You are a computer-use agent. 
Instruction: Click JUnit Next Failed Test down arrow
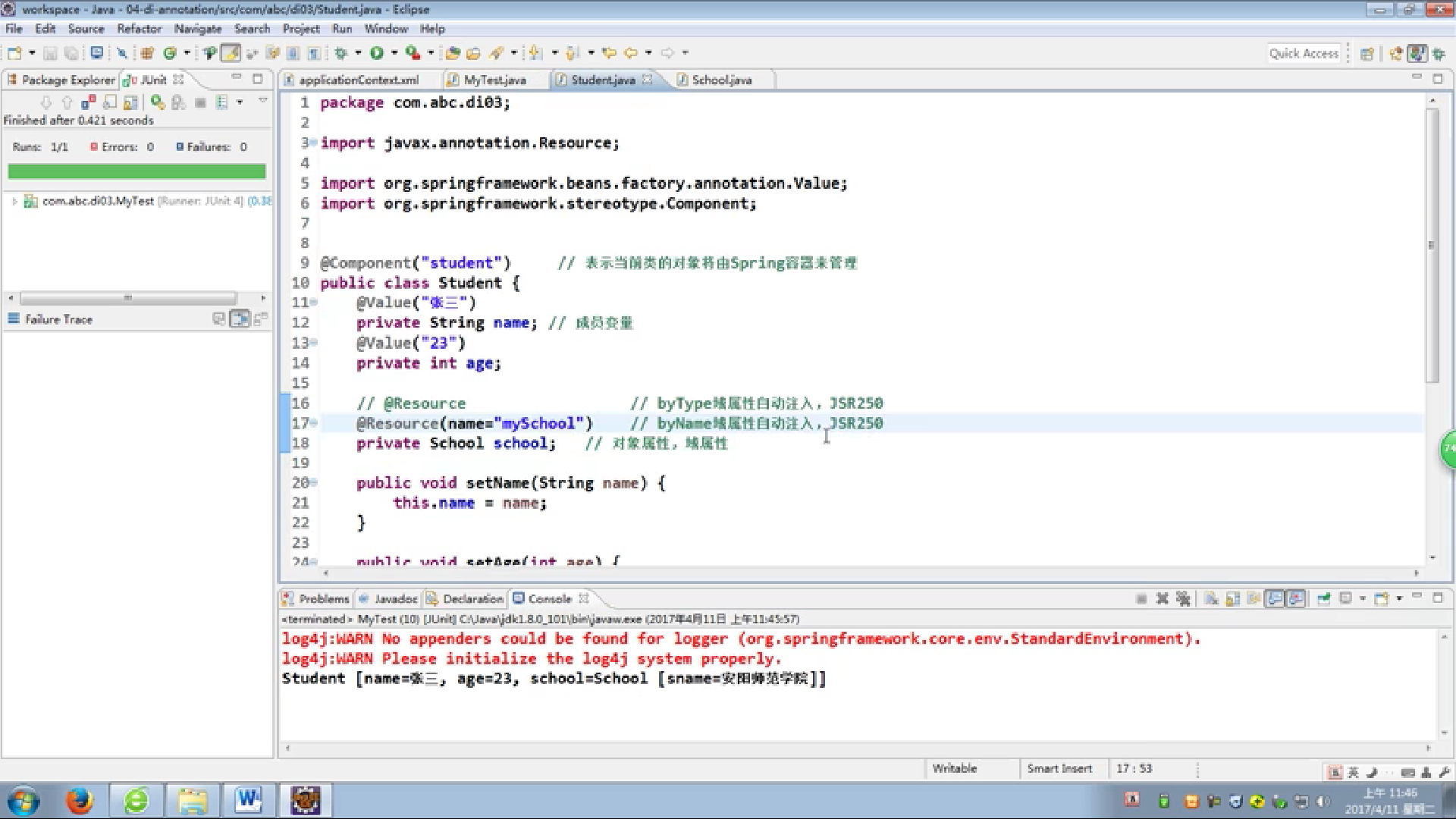point(46,102)
